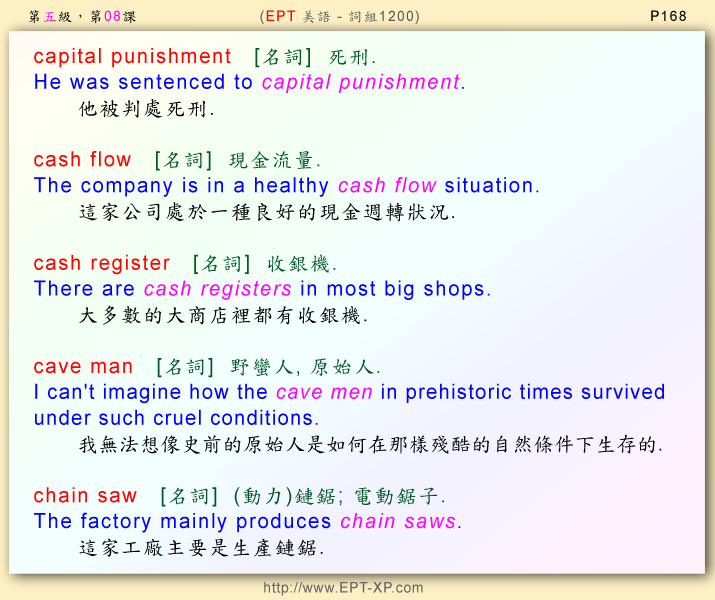Select the red headword 'capital punishment'
This screenshot has width=715, height=600.
tap(132, 57)
